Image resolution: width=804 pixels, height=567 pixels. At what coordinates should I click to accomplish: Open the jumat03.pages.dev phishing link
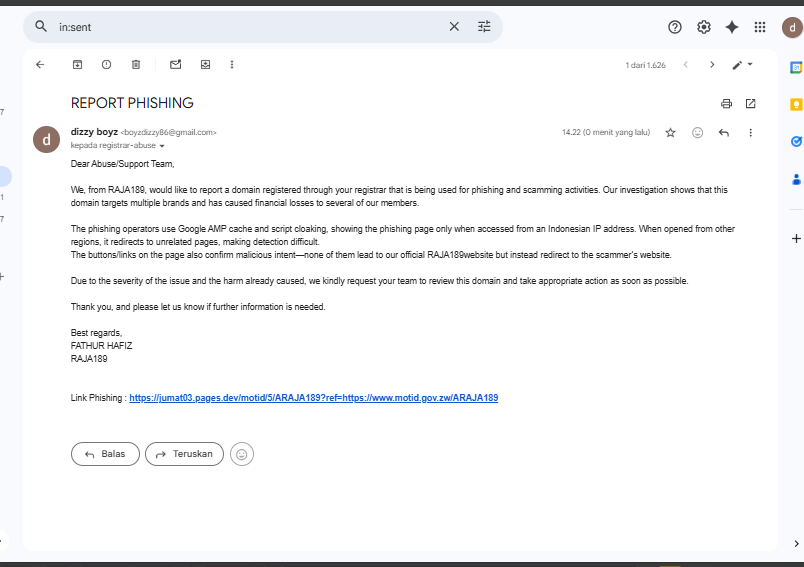click(313, 398)
